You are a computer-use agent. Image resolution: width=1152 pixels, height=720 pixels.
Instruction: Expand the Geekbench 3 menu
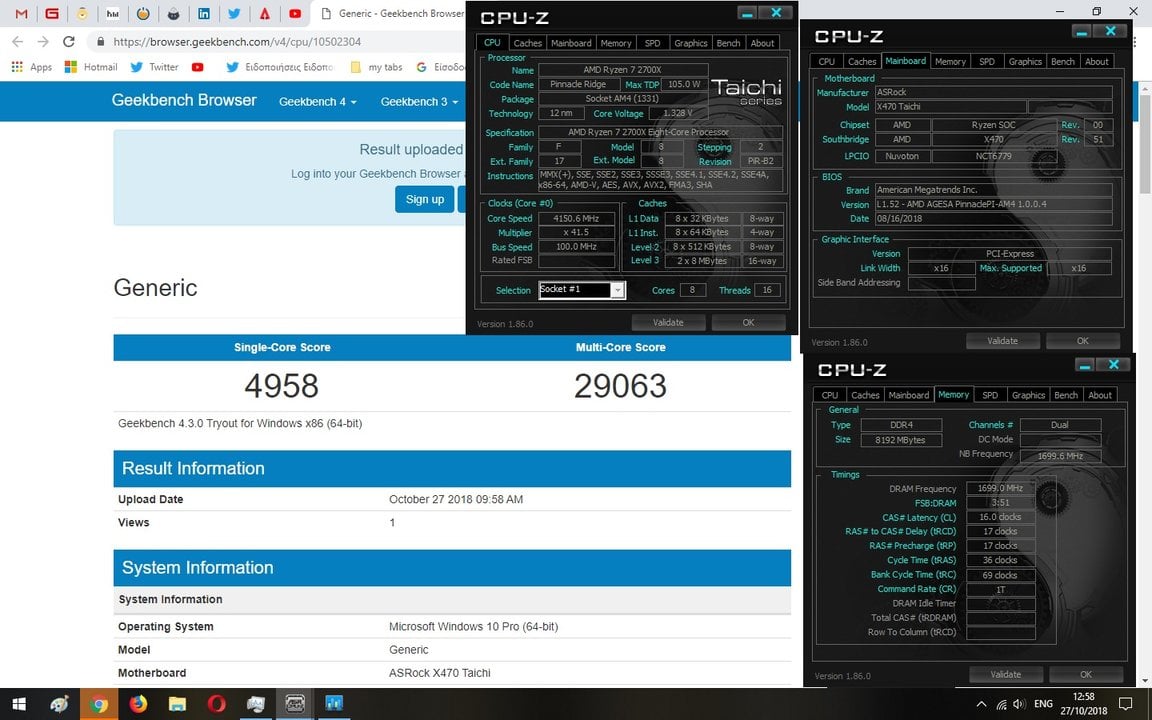(x=419, y=101)
